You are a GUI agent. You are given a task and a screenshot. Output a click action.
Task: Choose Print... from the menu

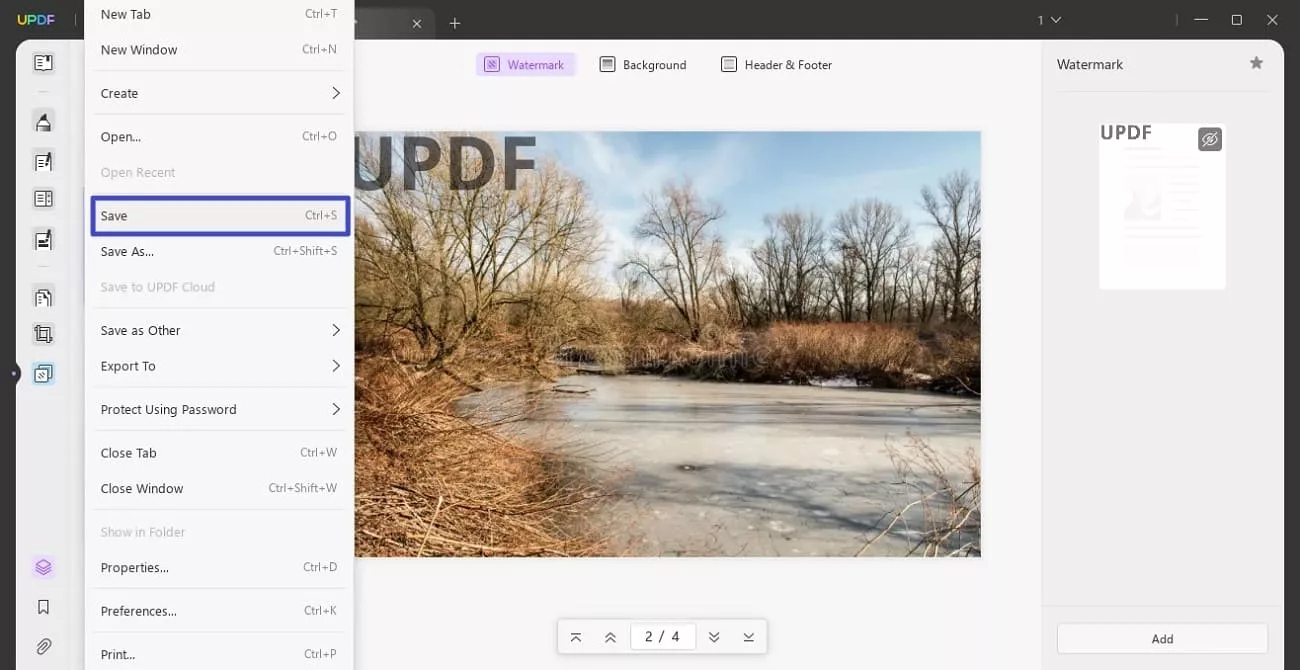click(x=219, y=654)
